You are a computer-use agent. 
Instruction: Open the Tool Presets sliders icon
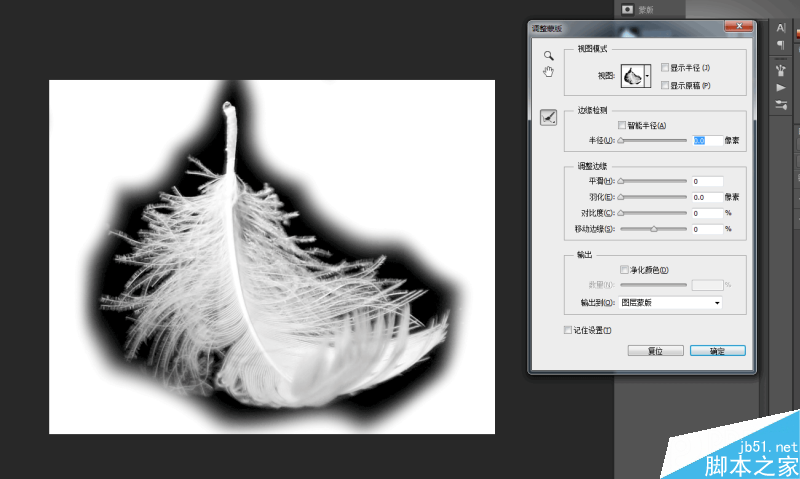(x=781, y=105)
